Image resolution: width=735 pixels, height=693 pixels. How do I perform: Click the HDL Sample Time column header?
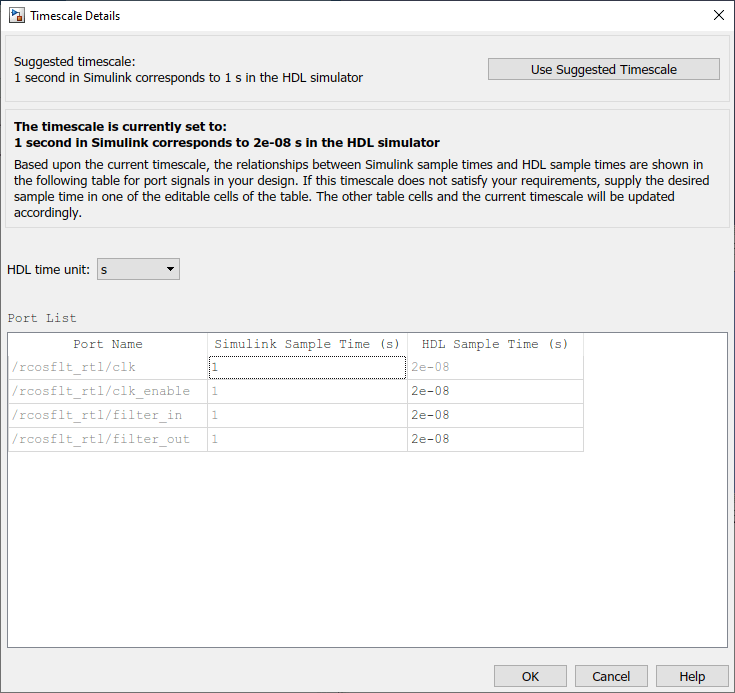(495, 344)
